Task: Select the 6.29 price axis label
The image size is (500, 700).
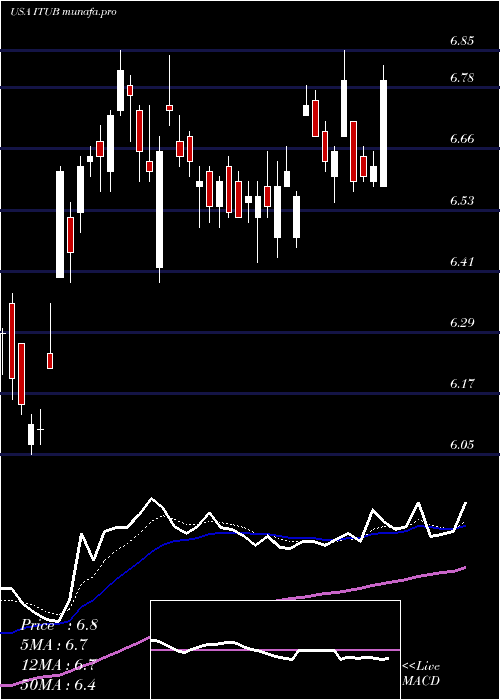Action: click(462, 322)
